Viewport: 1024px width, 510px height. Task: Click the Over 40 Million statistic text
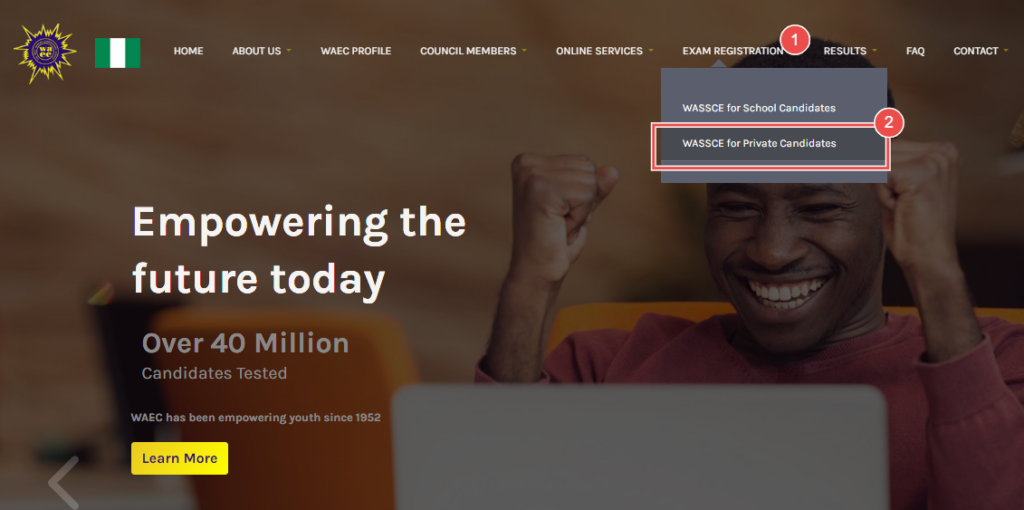coord(246,343)
